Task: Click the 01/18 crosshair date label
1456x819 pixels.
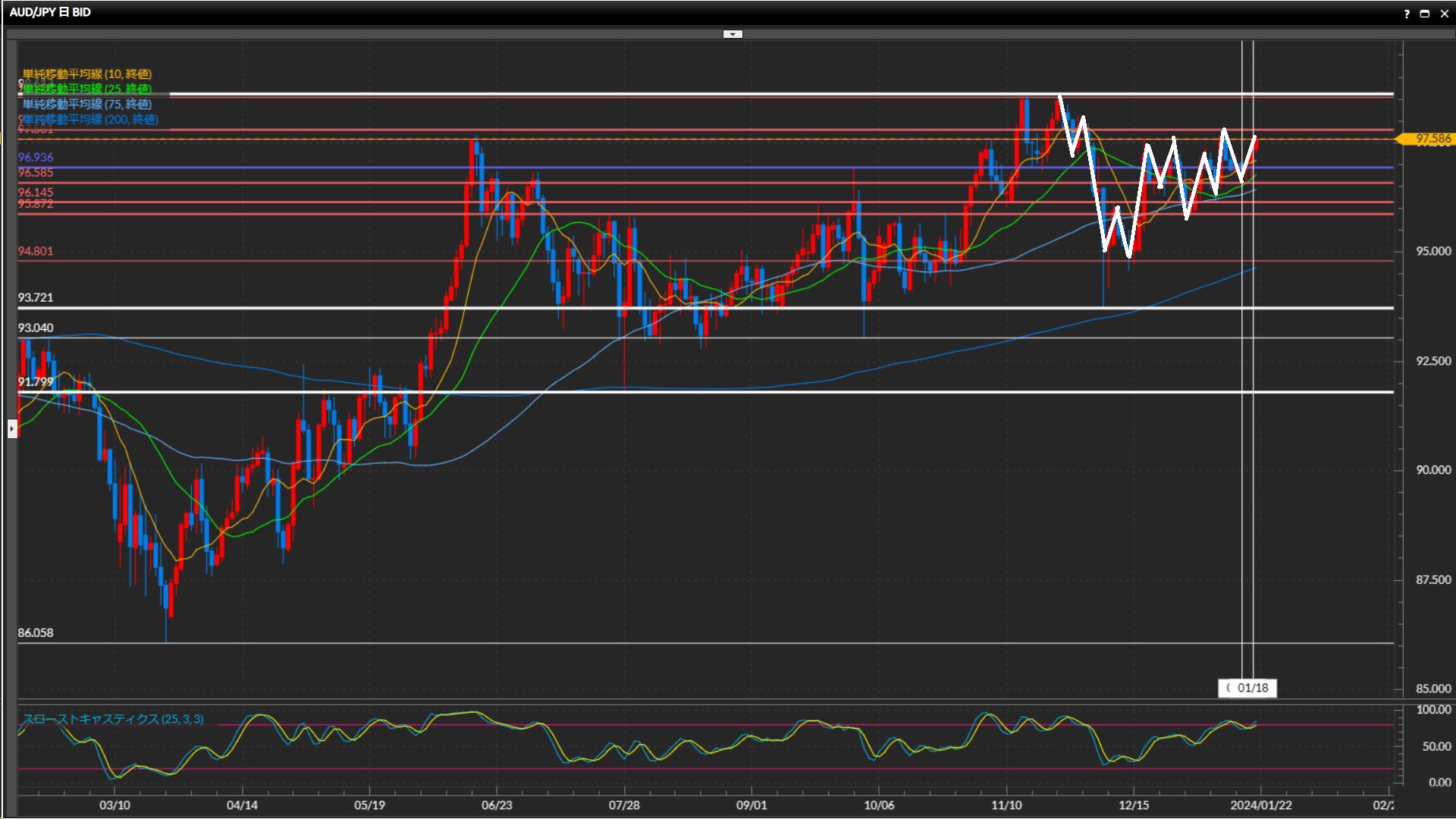Action: (x=1248, y=688)
